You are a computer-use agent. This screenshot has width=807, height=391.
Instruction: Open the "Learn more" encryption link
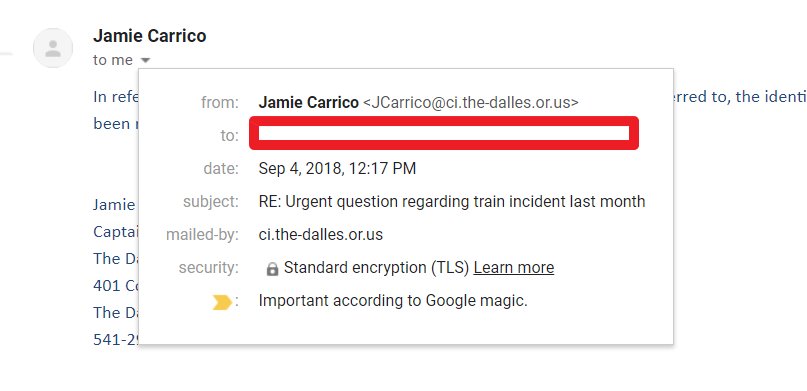pos(514,268)
